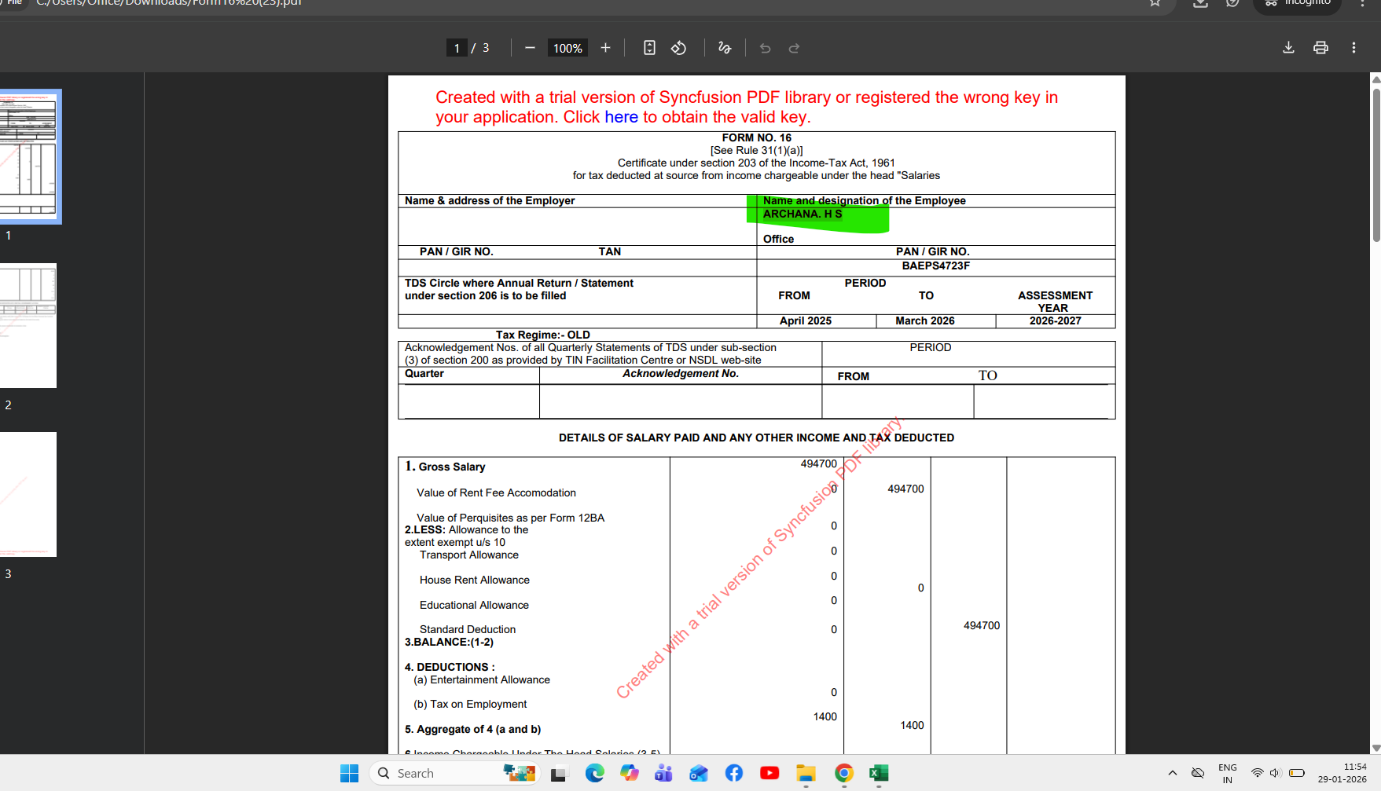Open the Windows Start menu
Image resolution: width=1381 pixels, height=791 pixels.
[348, 772]
